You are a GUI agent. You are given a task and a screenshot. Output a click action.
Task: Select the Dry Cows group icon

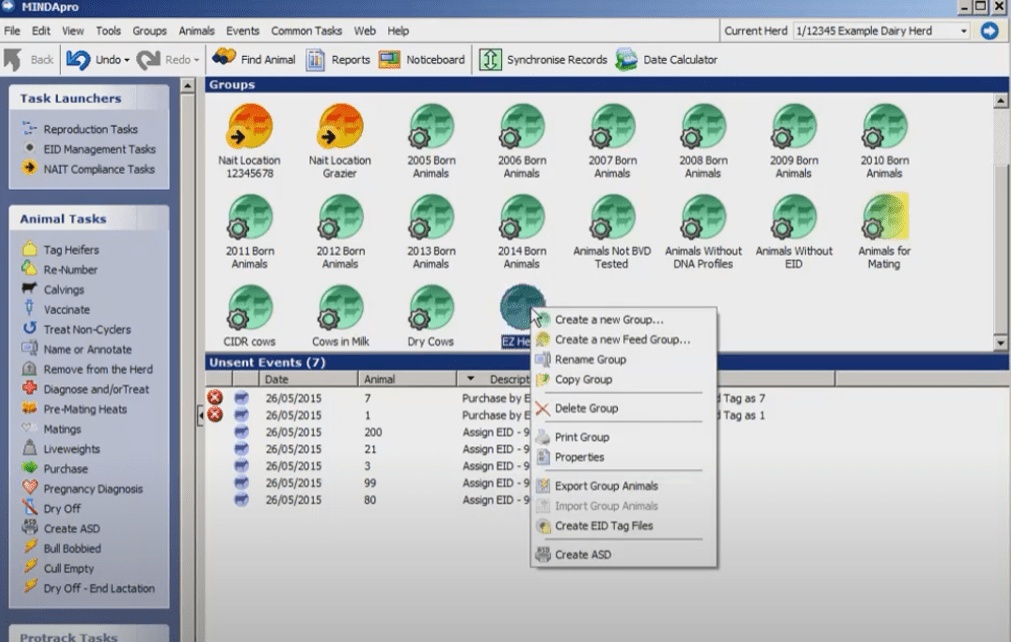tap(431, 307)
